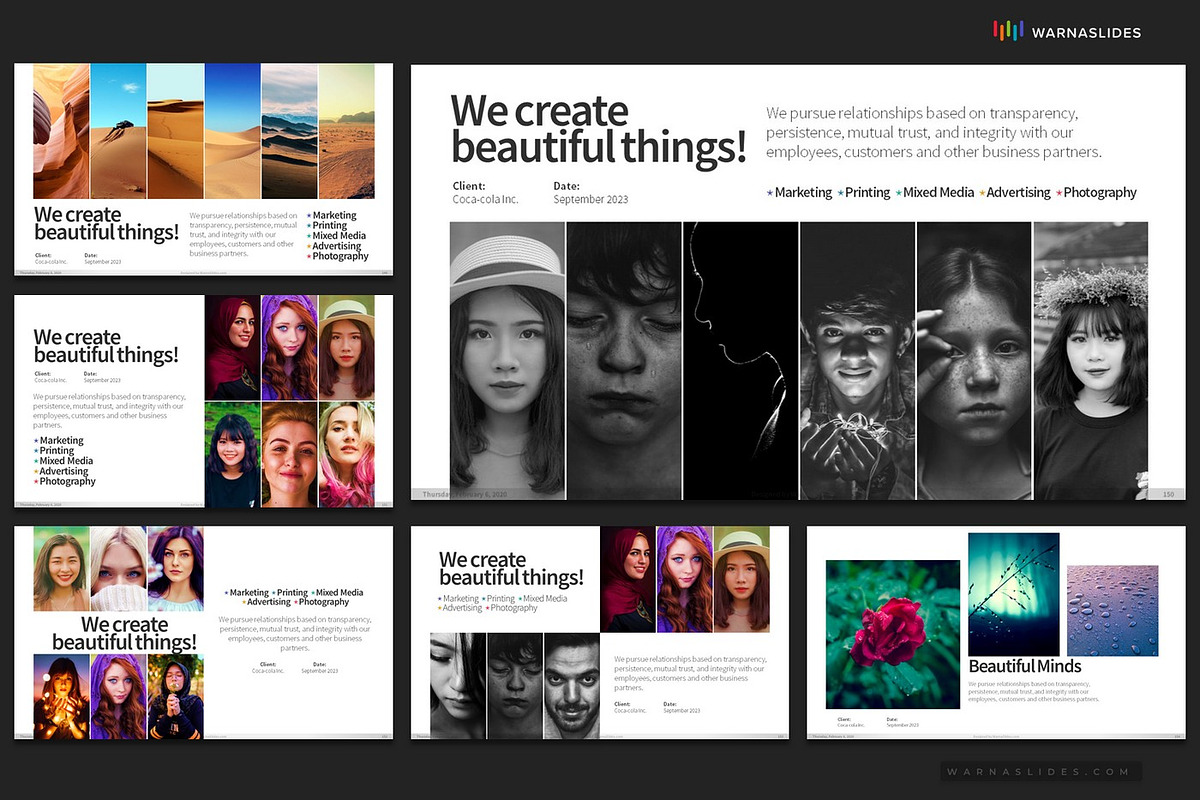Click the blonde woman covering face with sweater
This screenshot has height=800, width=1200.
pyautogui.click(x=118, y=568)
